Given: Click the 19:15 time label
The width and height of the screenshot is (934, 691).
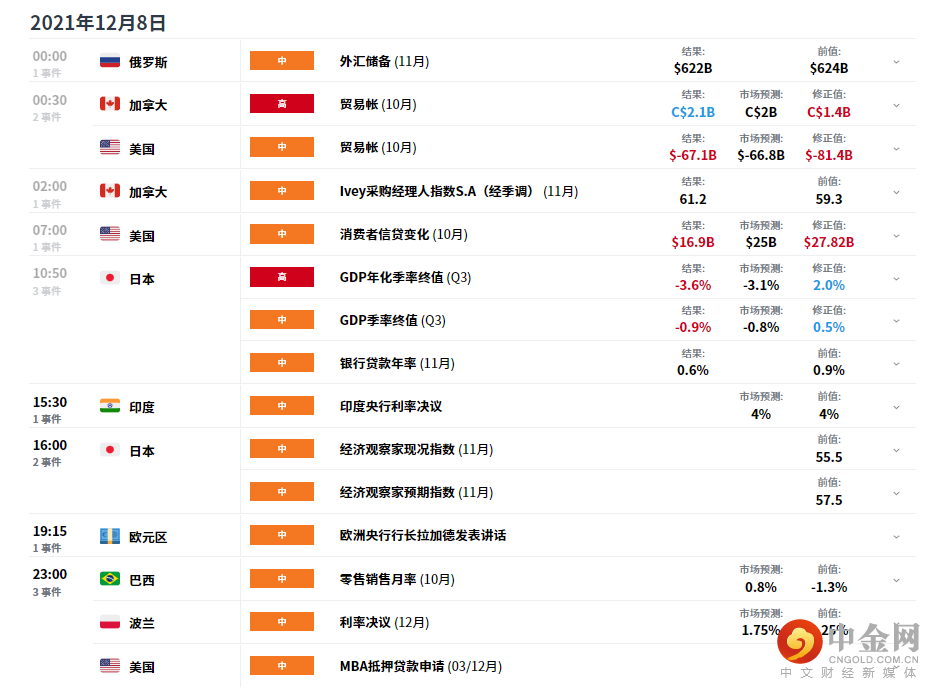Looking at the screenshot, I should tap(50, 531).
